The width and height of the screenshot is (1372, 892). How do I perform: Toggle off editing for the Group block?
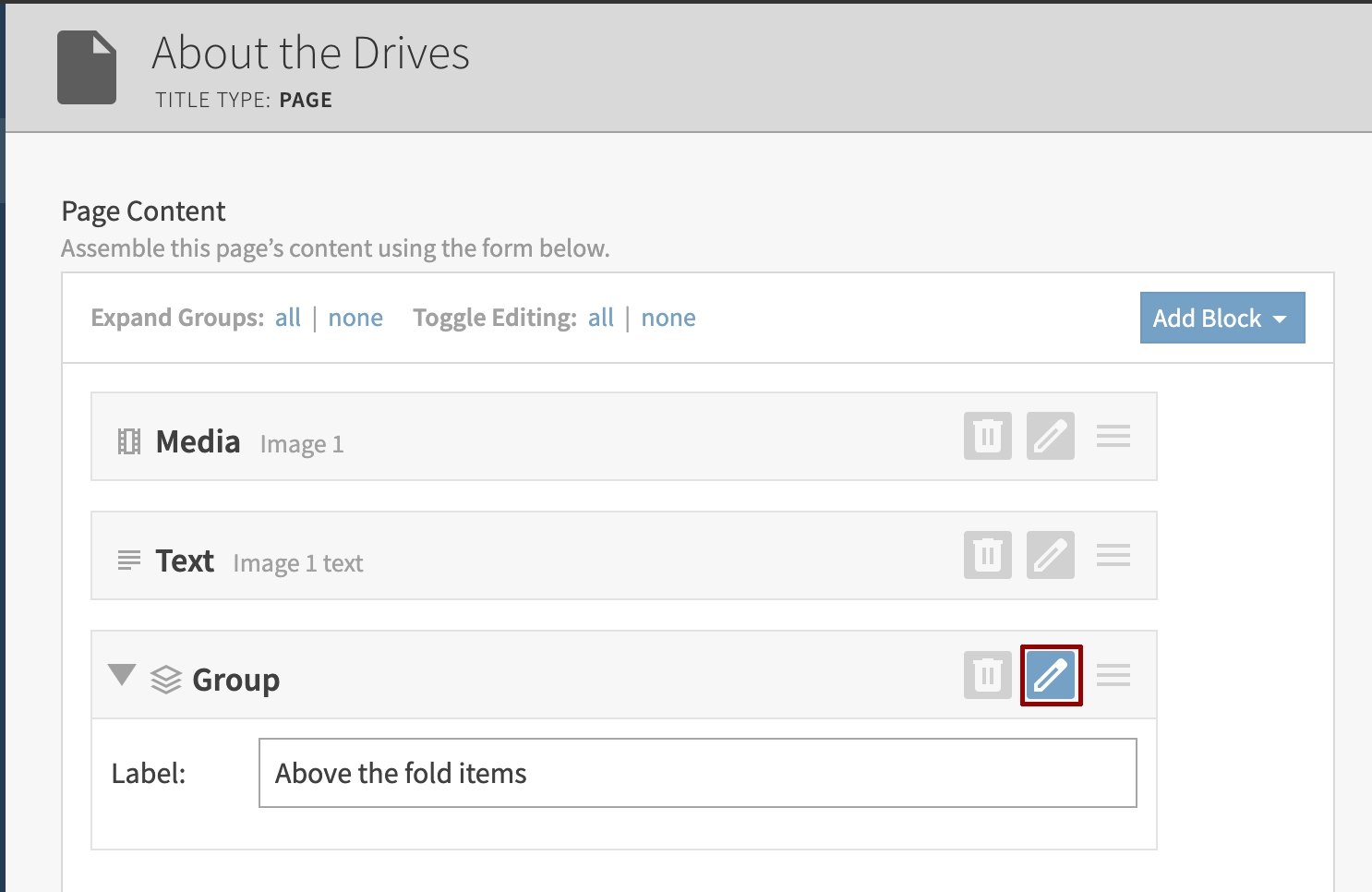[x=1051, y=675]
